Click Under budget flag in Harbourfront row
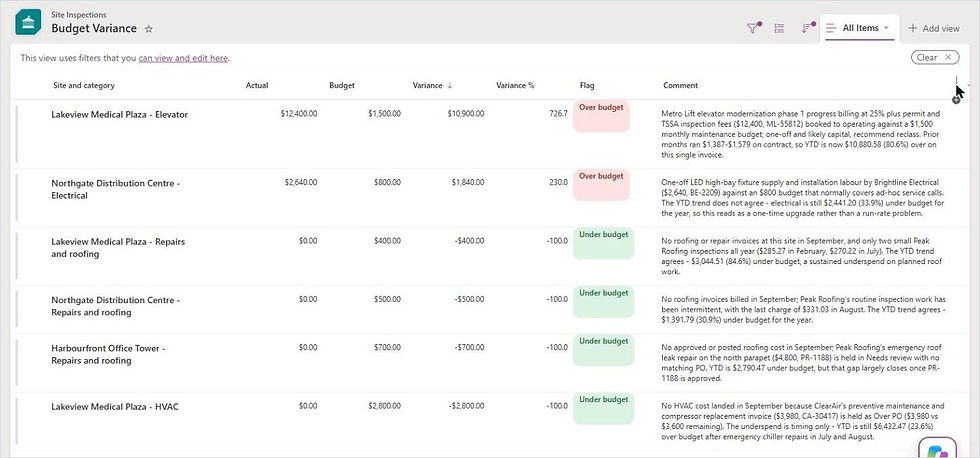 pos(604,350)
